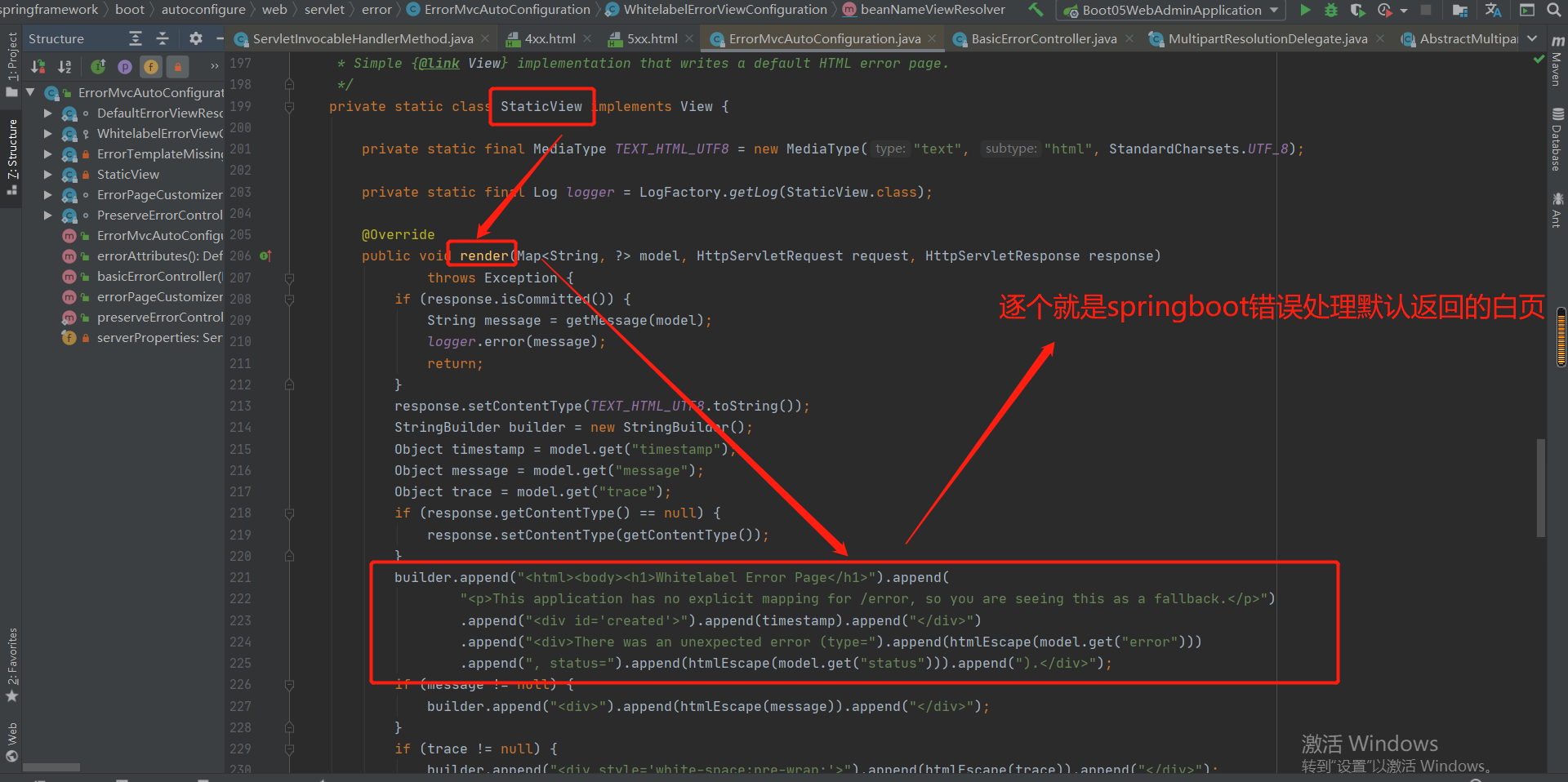Click the translate icon in the toolbar
Viewport: 1568px width, 782px height.
1494,10
